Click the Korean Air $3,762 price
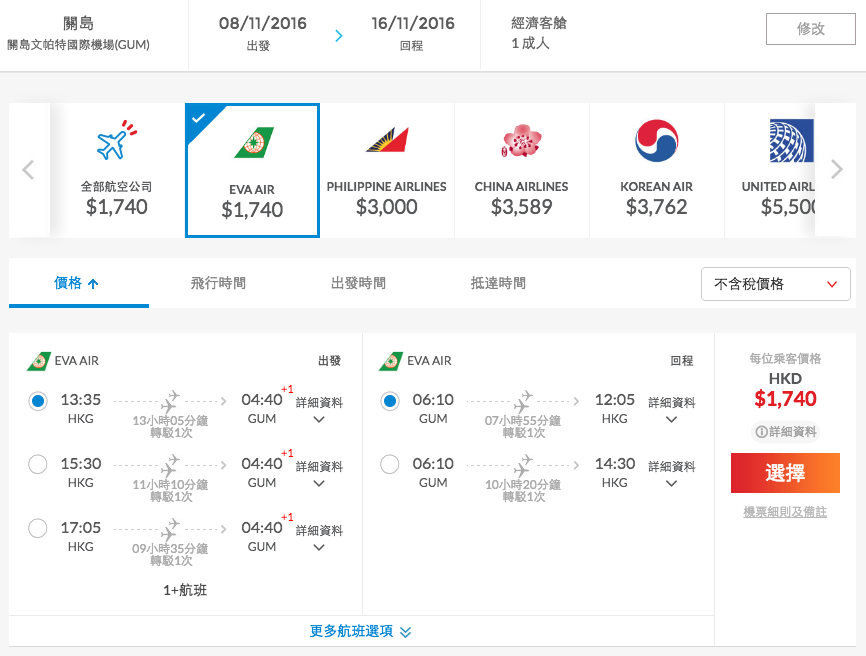The width and height of the screenshot is (866, 656). (657, 207)
